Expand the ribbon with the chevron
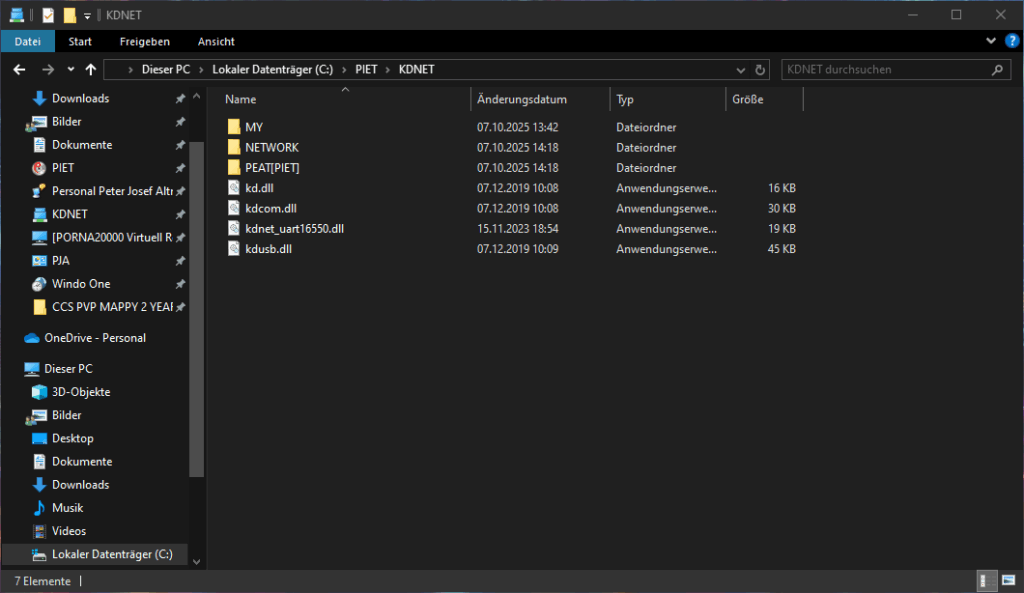Image resolution: width=1024 pixels, height=593 pixels. pyautogui.click(x=990, y=41)
